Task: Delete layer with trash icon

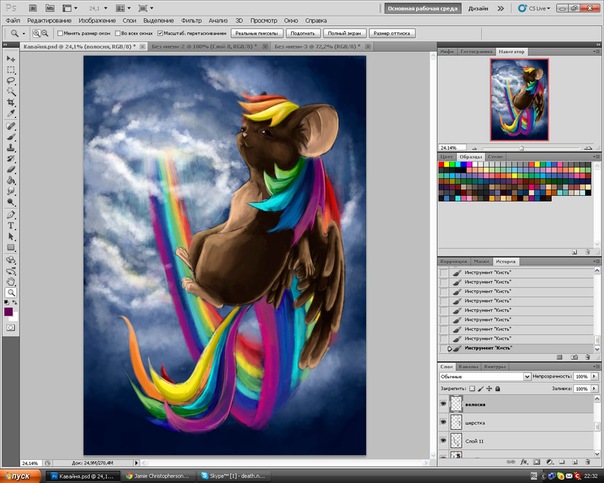Action: [x=587, y=461]
